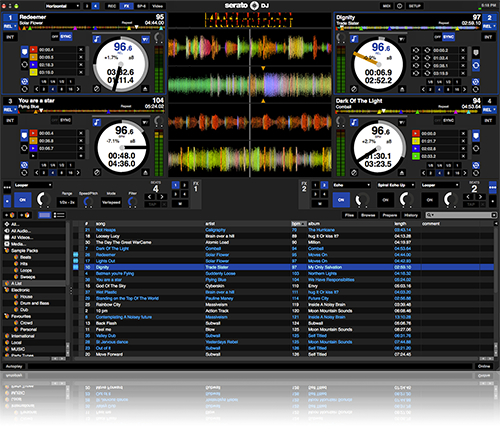Open cue points view on deck 4
The image size is (500, 440).
476,135
